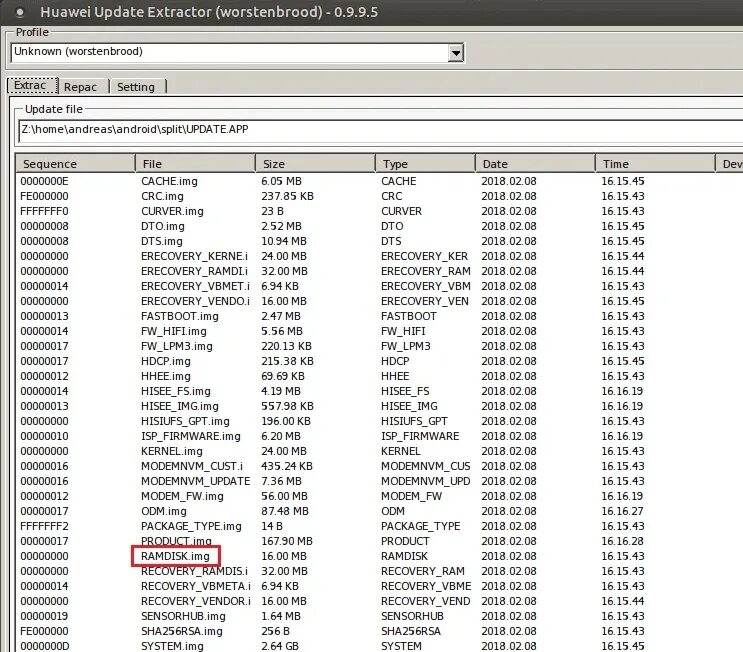Select the SENSORHUB.img file entry
743x652 pixels.
point(183,616)
